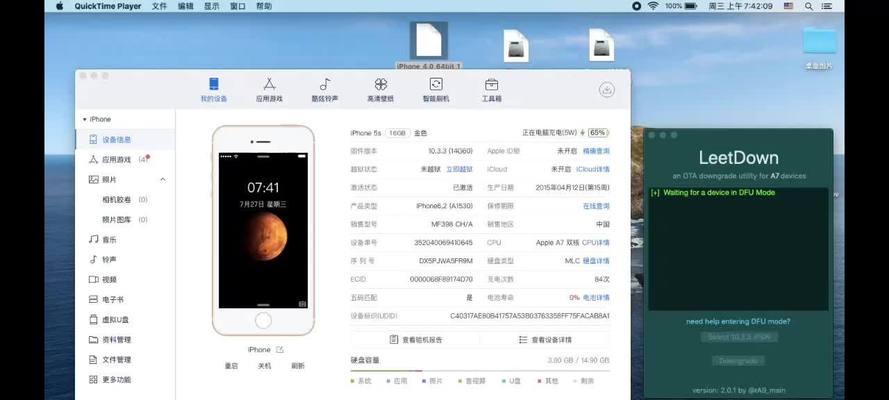889x400 pixels.
Task: Open the QuickTime Player menu
Action: tap(108, 6)
